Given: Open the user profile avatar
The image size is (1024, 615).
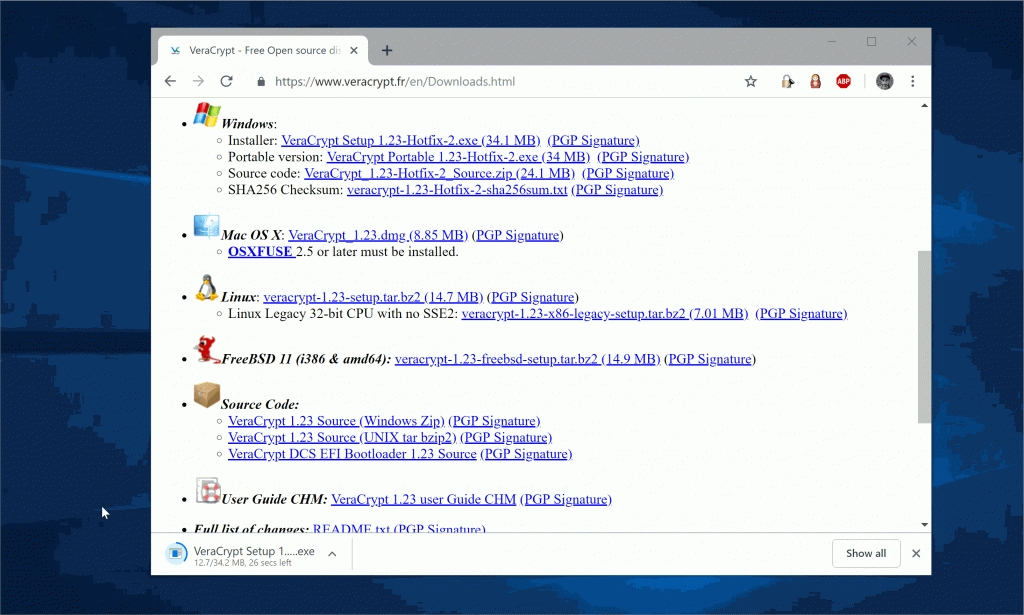Looking at the screenshot, I should [884, 82].
